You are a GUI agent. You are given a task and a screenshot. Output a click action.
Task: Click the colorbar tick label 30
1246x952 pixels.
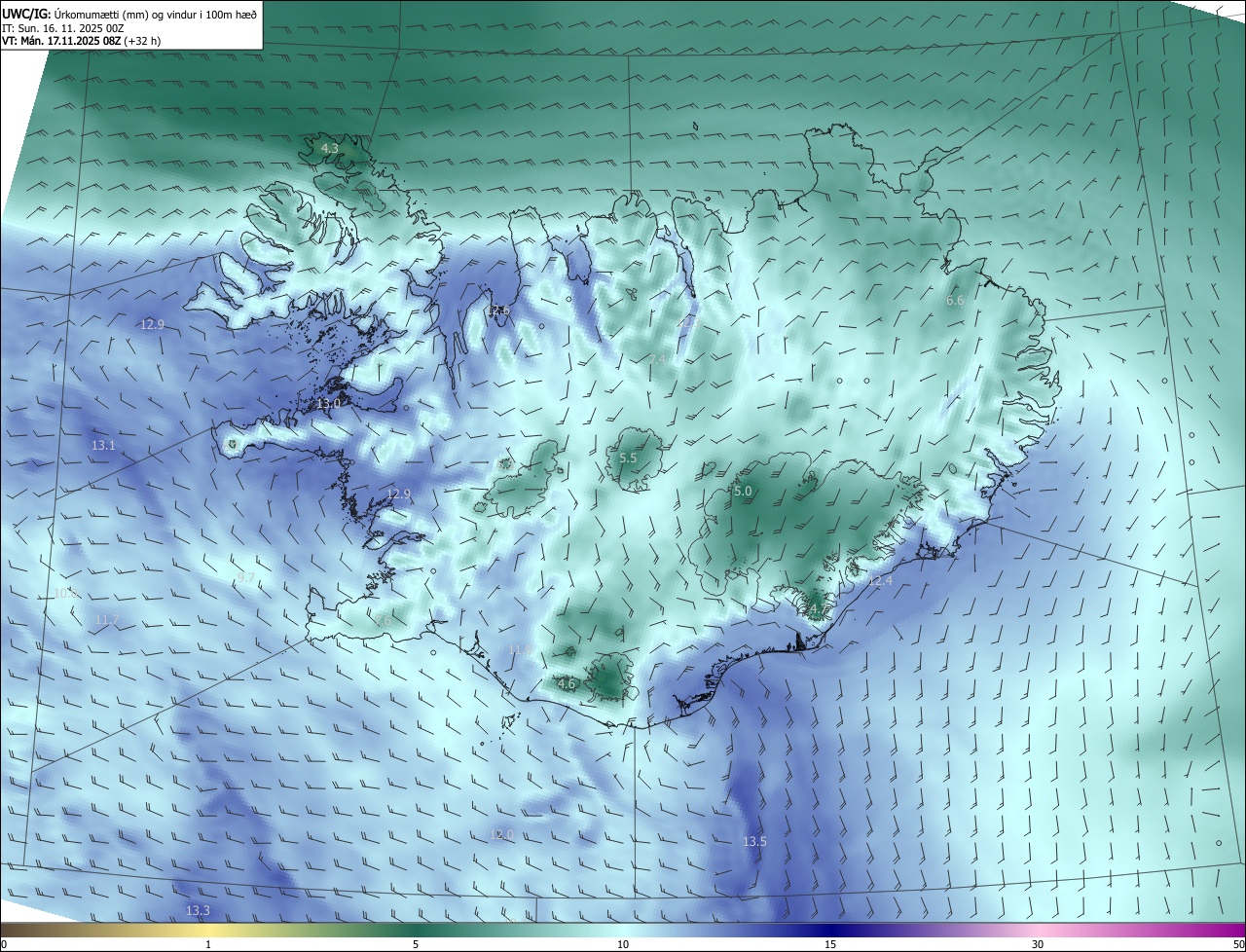1038,944
